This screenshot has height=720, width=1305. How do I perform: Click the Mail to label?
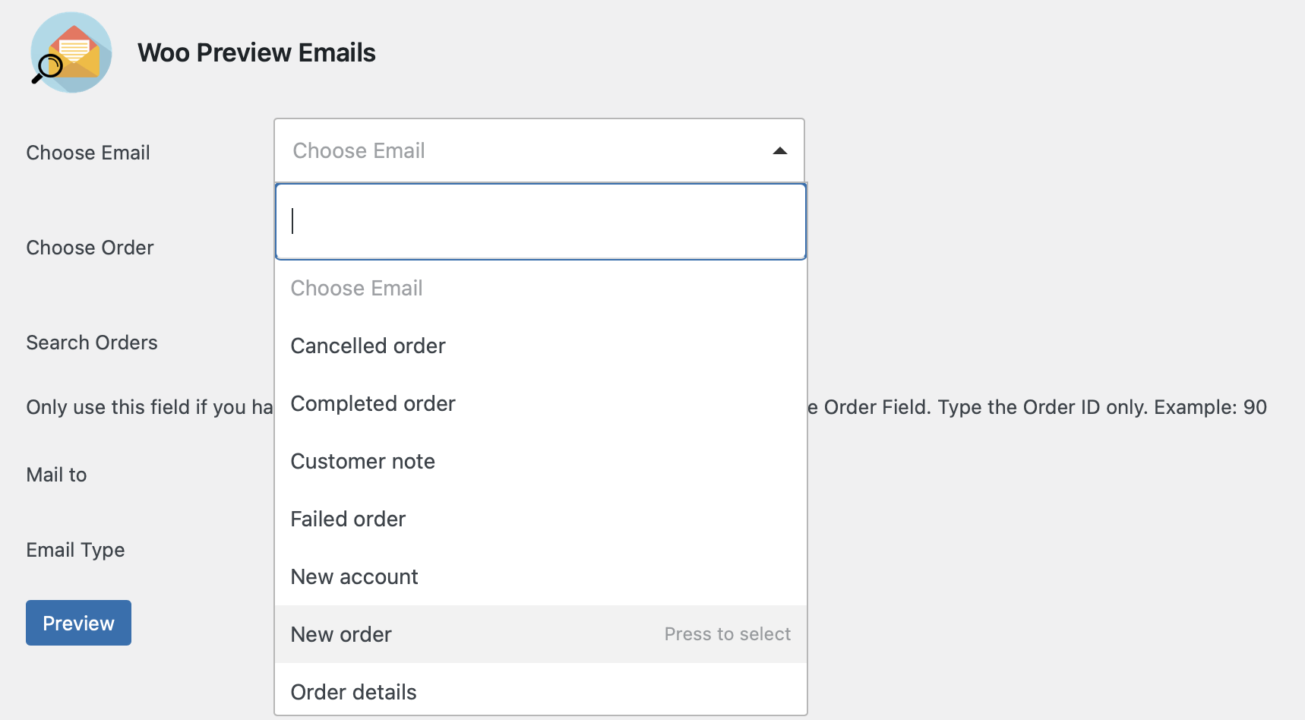56,474
